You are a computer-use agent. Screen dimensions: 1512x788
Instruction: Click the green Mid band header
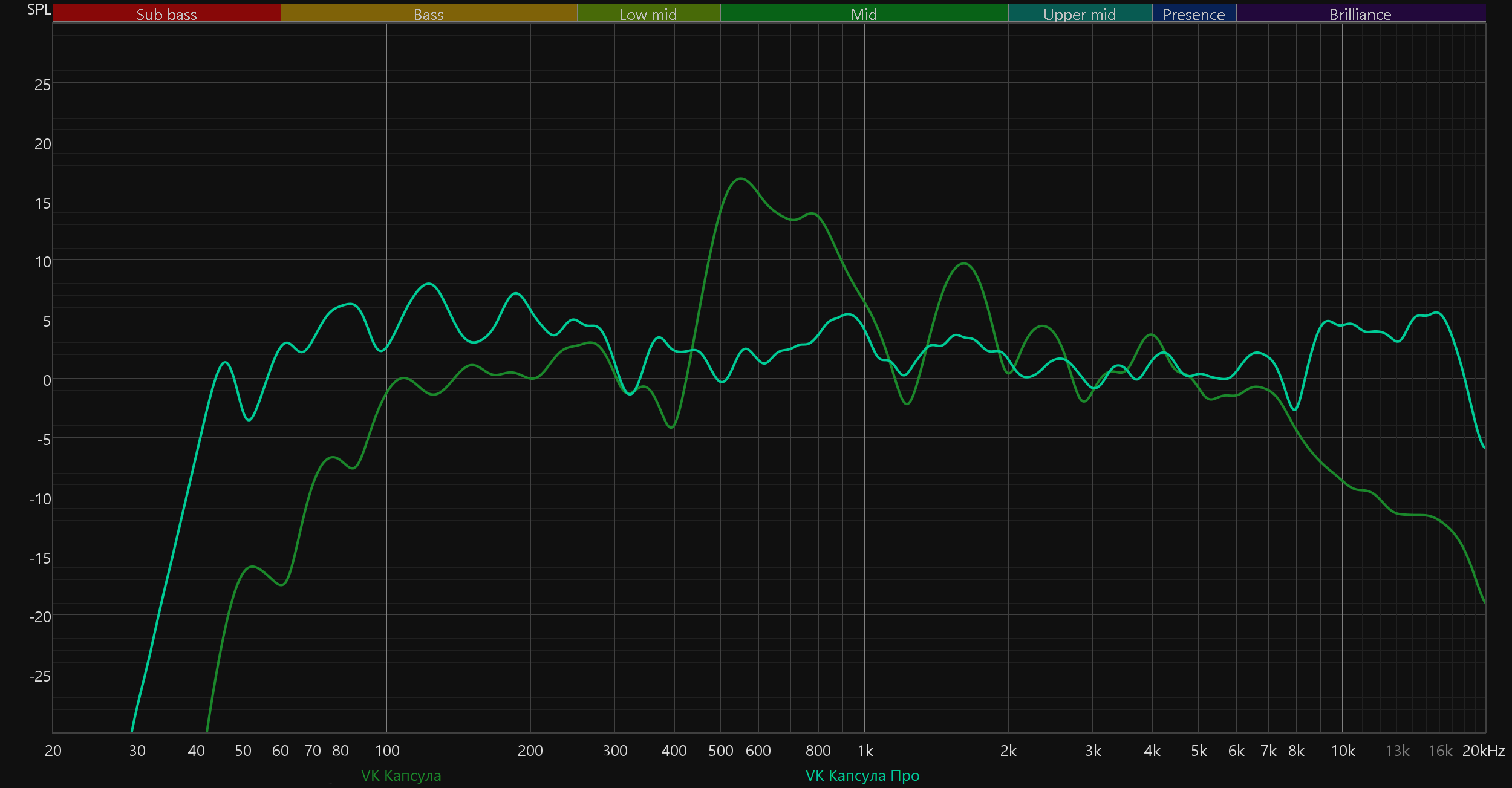[864, 14]
